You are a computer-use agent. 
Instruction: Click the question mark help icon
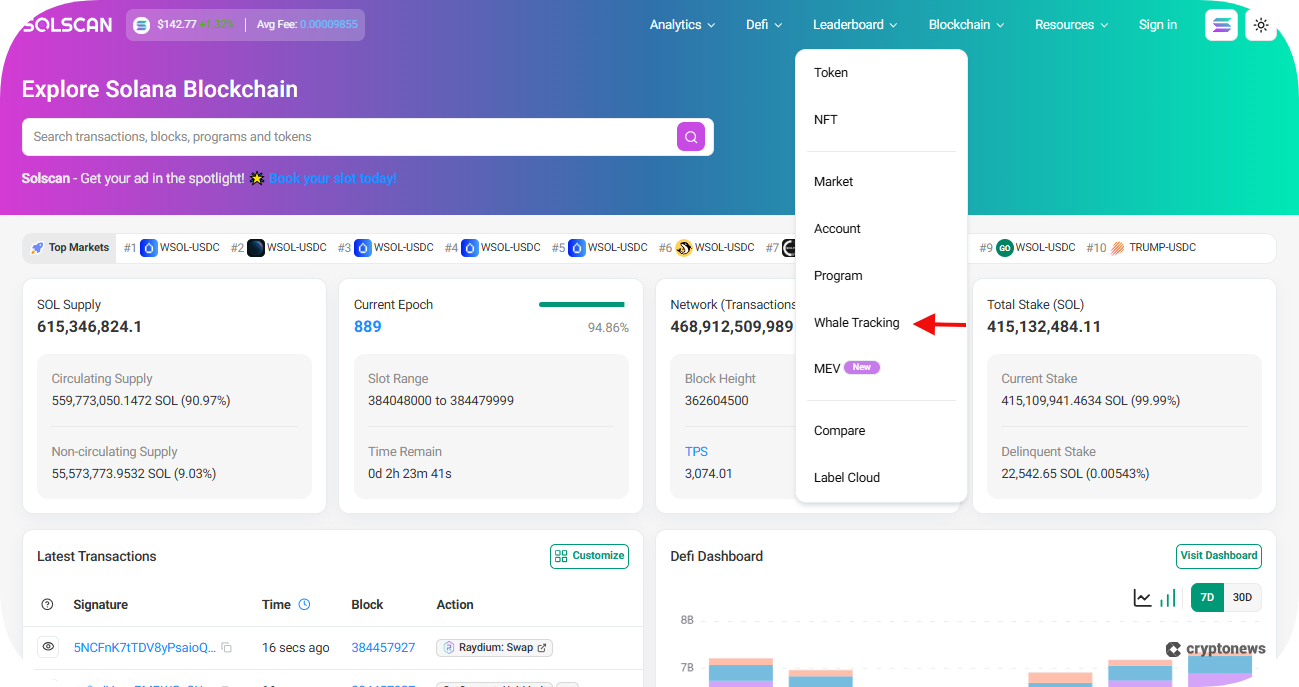[47, 605]
